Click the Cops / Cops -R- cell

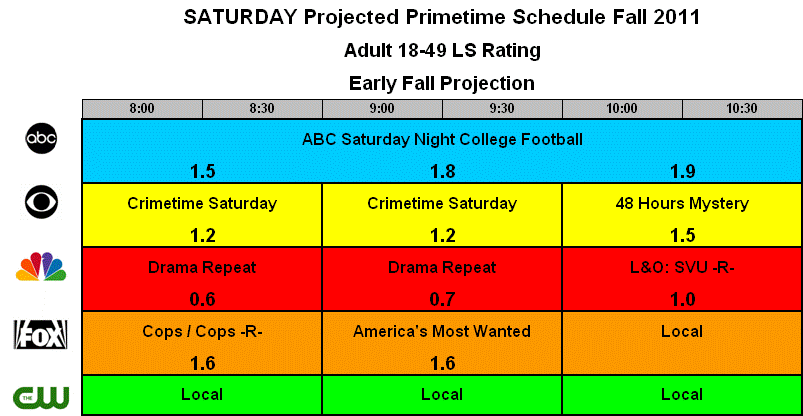coord(202,343)
